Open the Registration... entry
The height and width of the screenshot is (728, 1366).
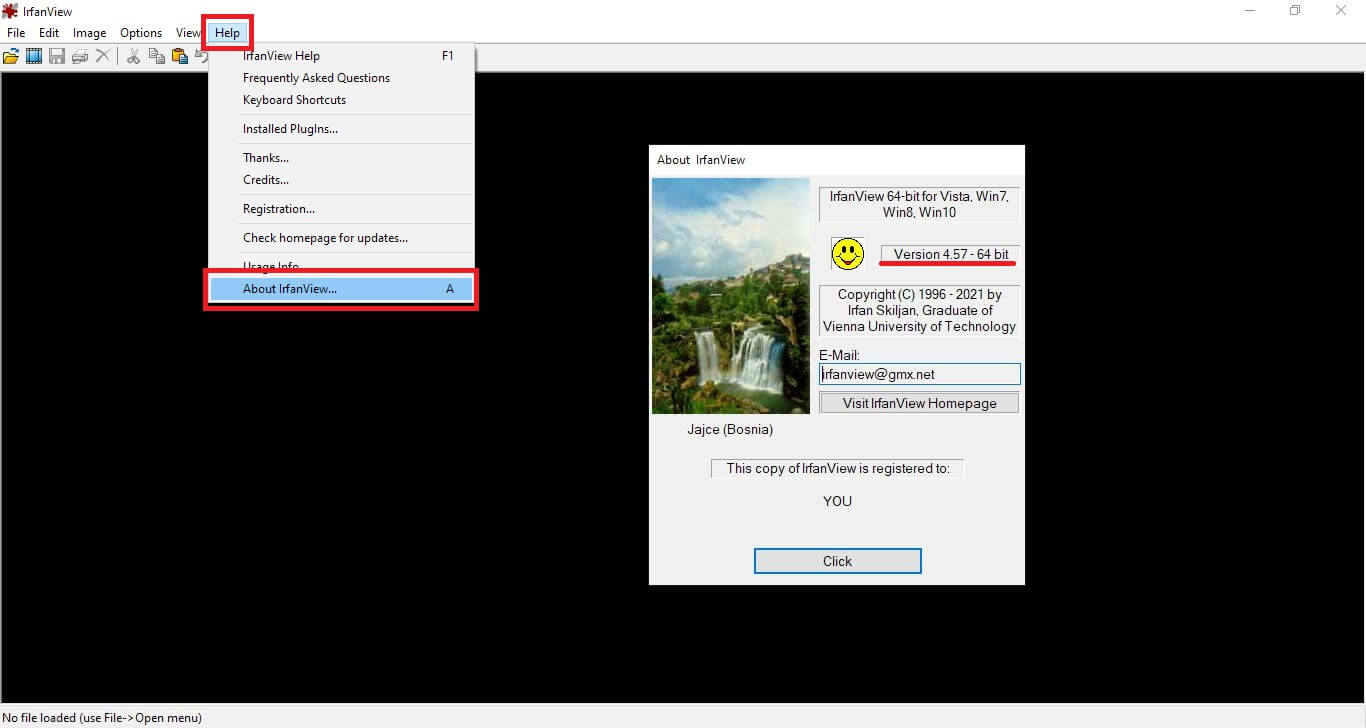pyautogui.click(x=341, y=209)
